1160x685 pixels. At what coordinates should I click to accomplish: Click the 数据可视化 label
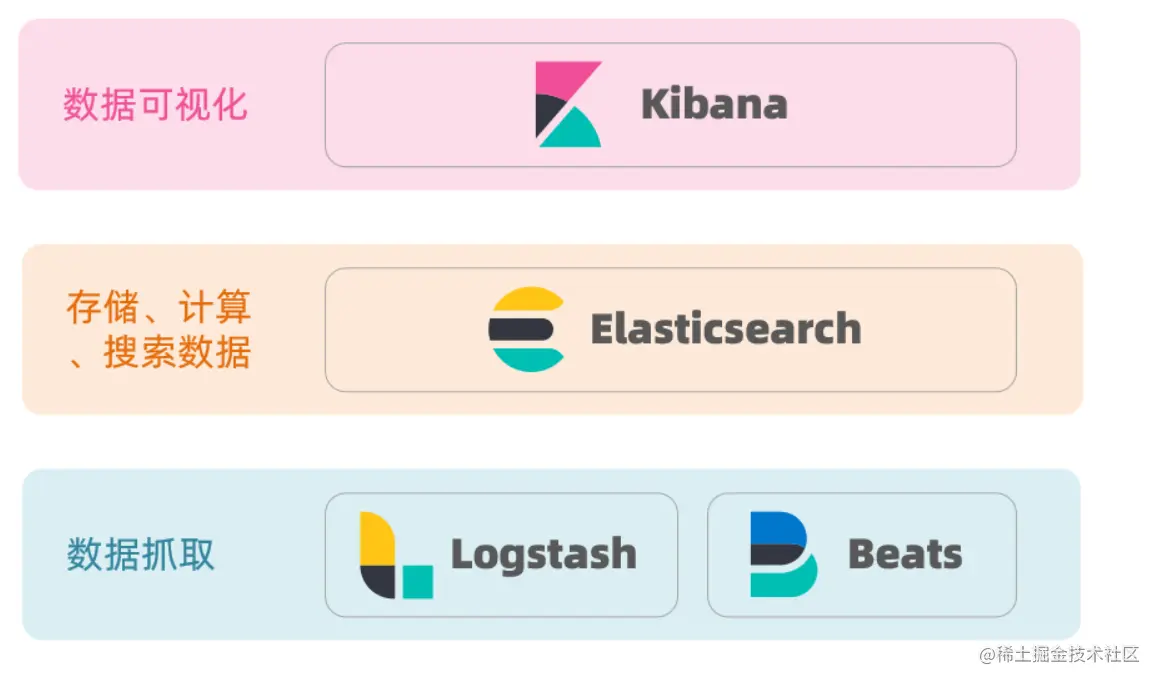155,104
